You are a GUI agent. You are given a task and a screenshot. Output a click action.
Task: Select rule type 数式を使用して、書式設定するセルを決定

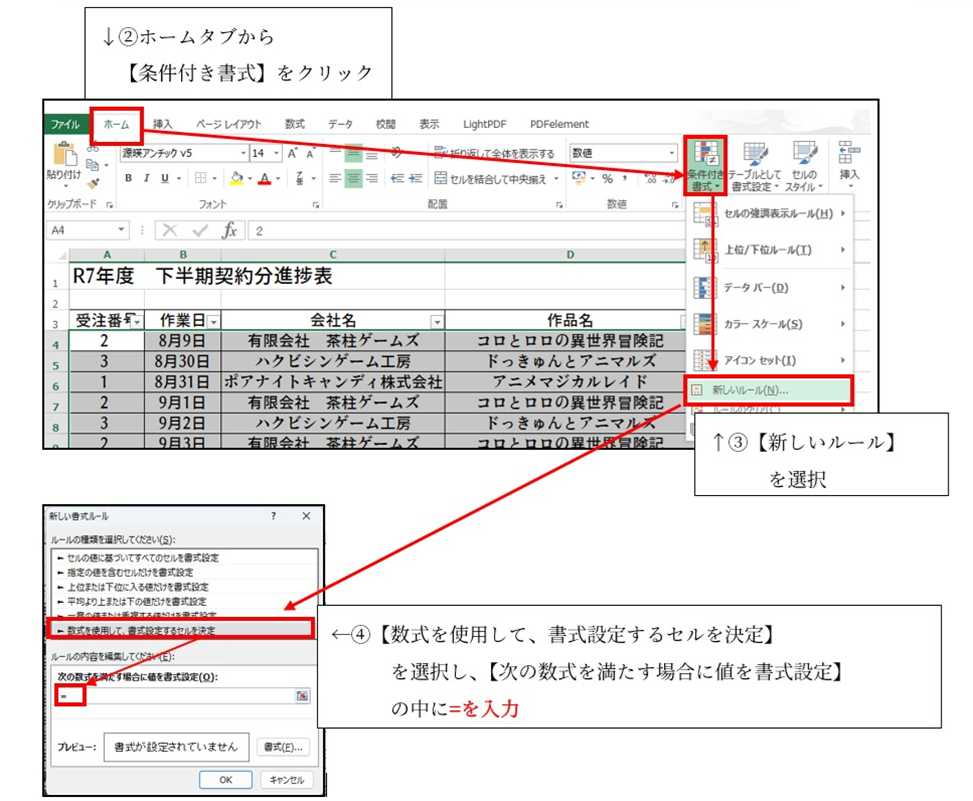(x=180, y=631)
